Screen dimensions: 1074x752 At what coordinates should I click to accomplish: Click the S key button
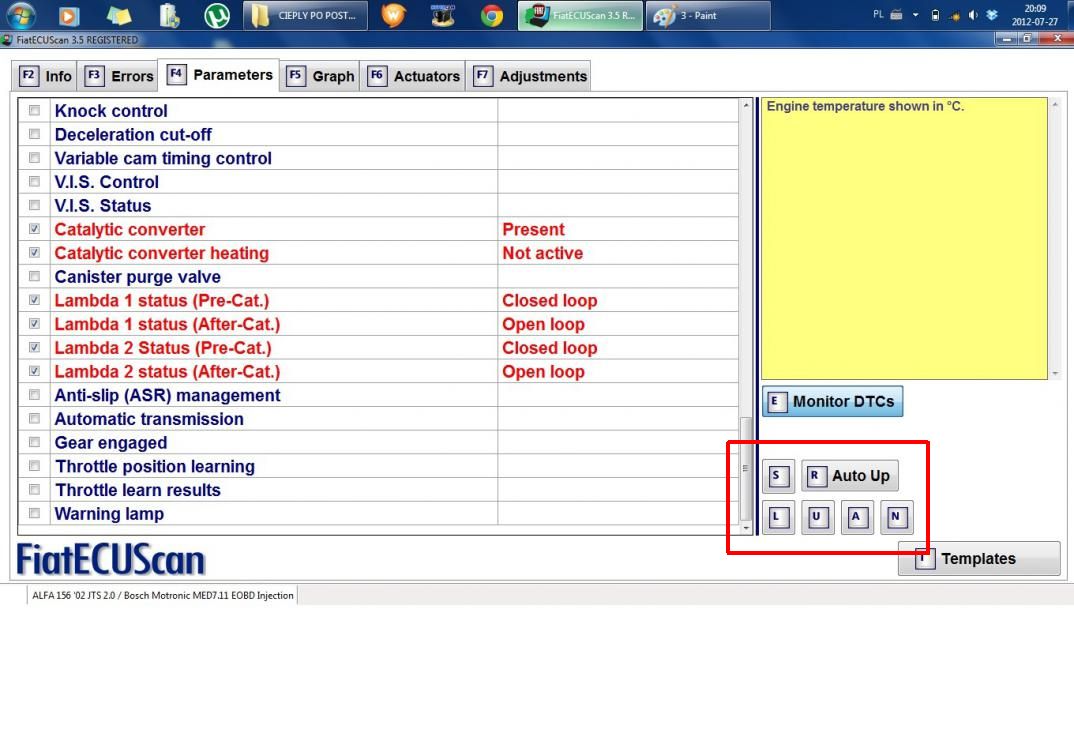[778, 476]
